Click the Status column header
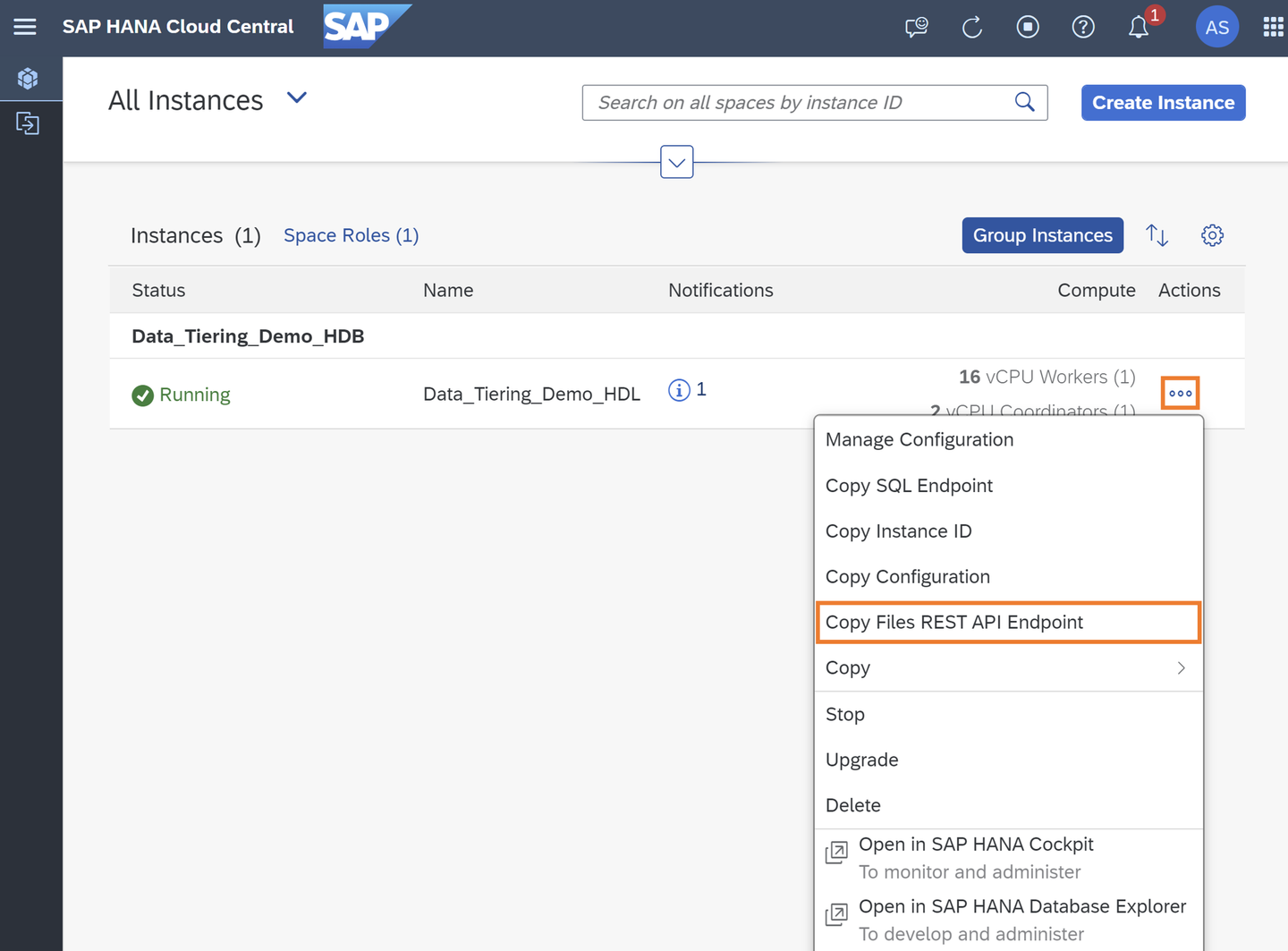Viewport: 1288px width, 951px height. [x=158, y=290]
